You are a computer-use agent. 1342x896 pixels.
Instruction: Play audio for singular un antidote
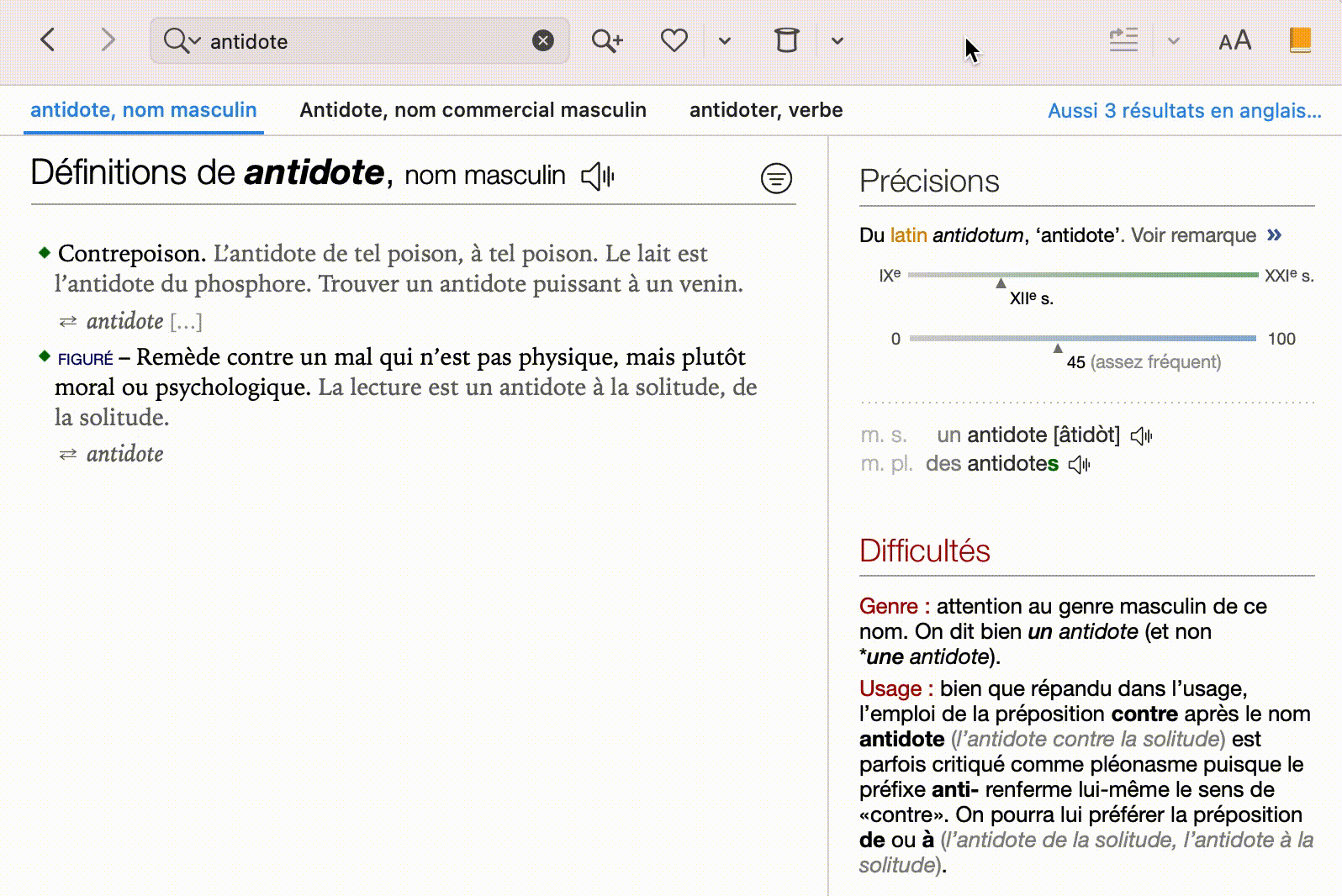(x=1141, y=435)
